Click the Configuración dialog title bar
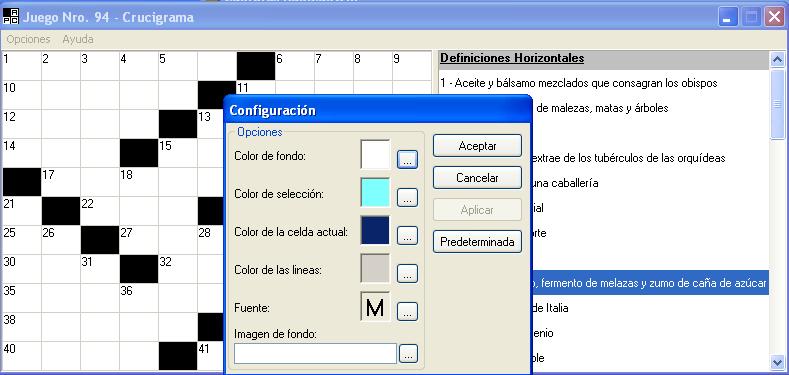 378,110
